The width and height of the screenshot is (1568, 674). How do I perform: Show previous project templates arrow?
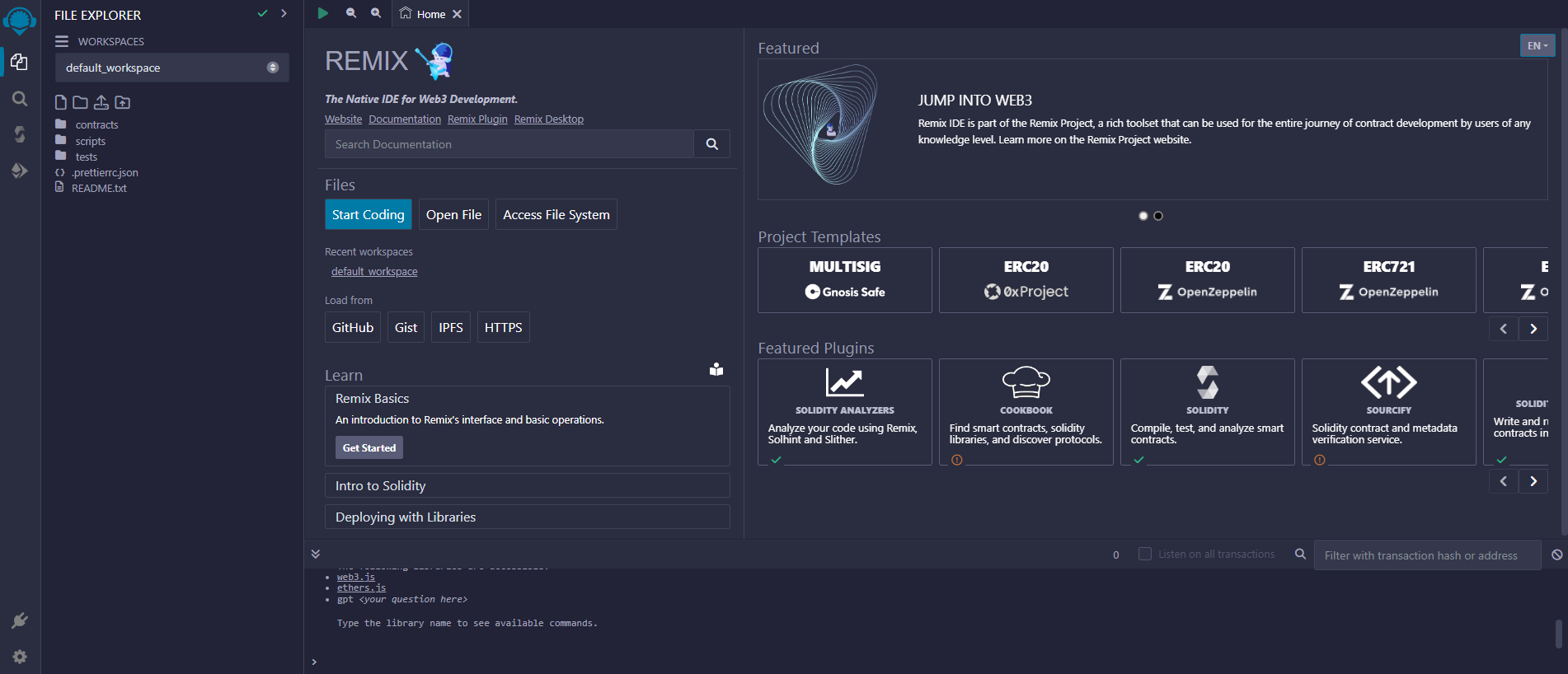click(1504, 329)
